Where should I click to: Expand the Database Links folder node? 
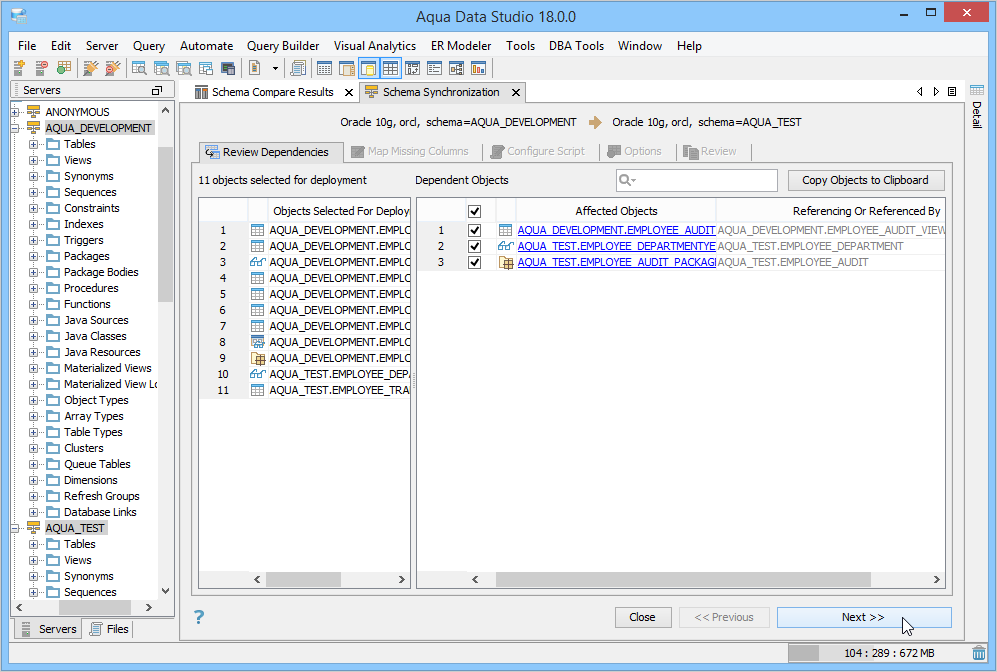(33, 512)
